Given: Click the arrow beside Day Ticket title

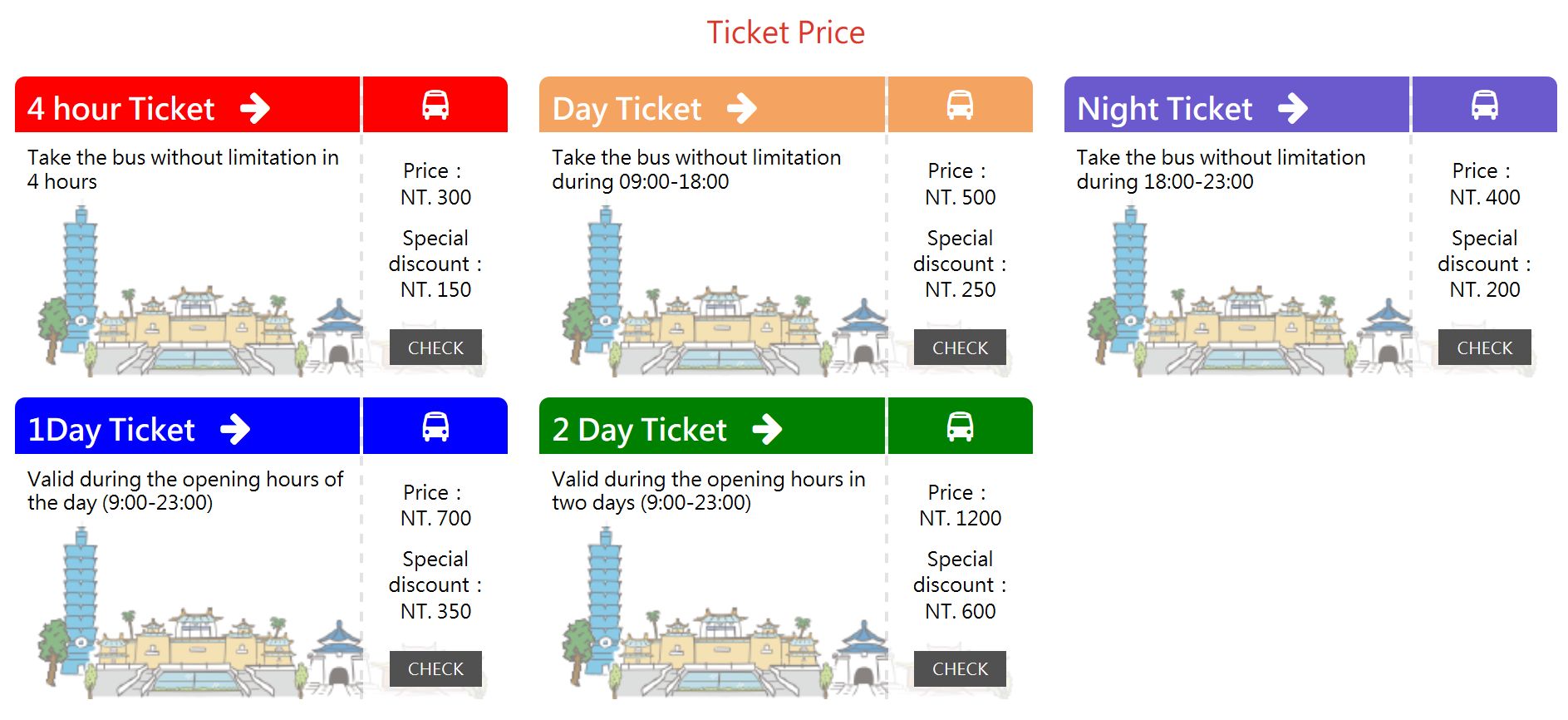Looking at the screenshot, I should pos(741,108).
